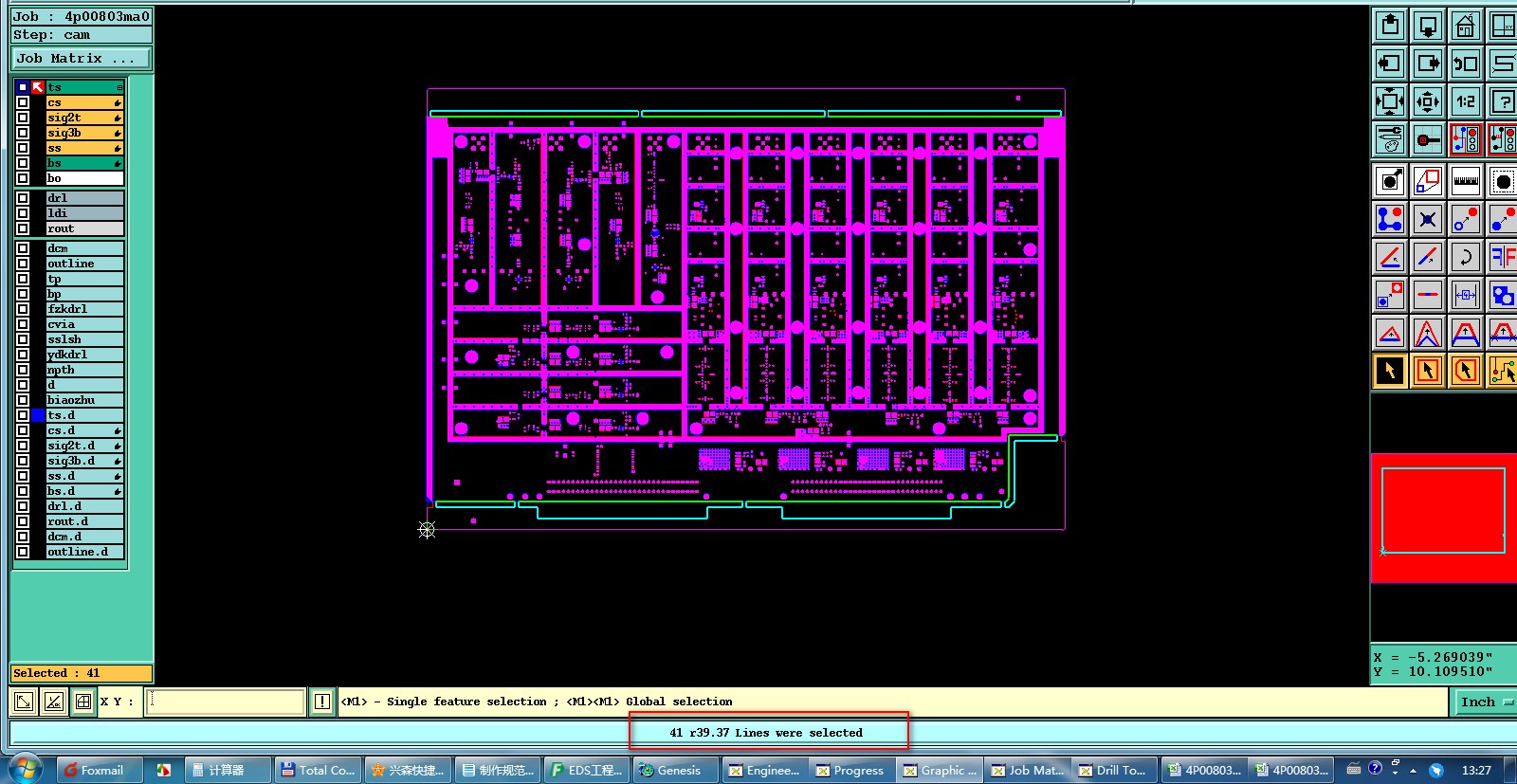The image size is (1517, 784).
Task: Click the blue color swatch of ts.d
Action: click(38, 415)
